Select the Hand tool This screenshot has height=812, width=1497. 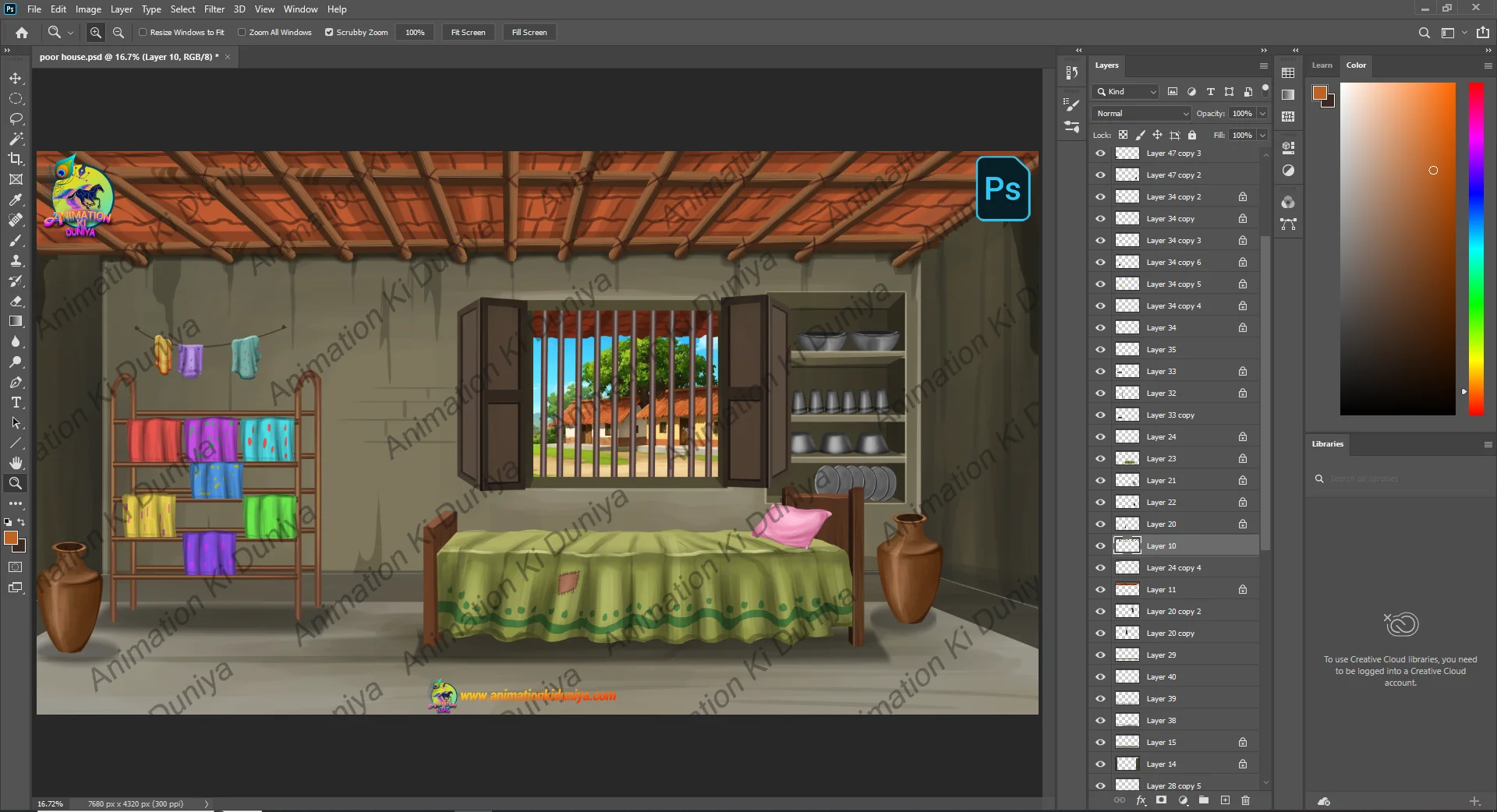click(16, 463)
